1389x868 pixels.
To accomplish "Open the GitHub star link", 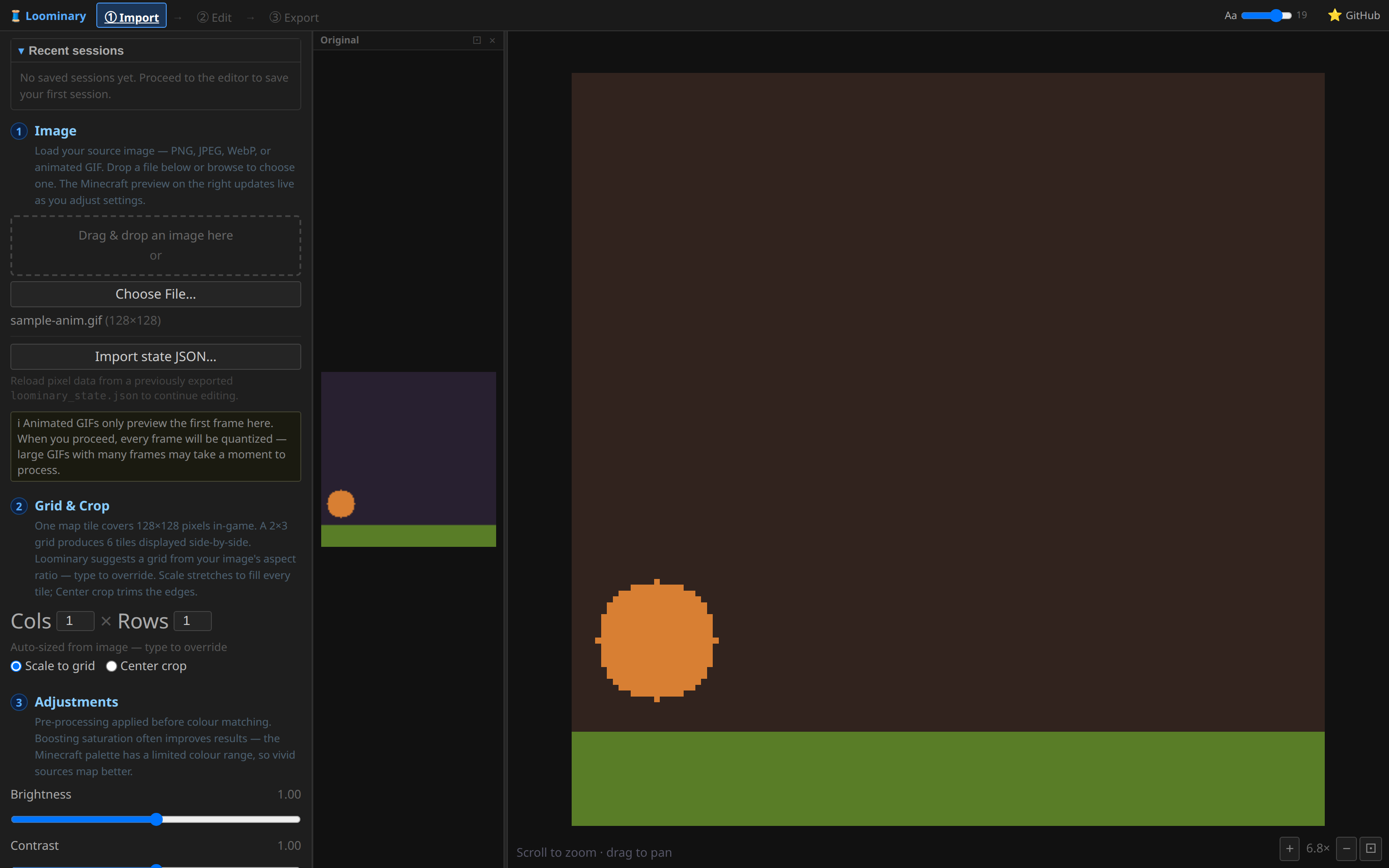I will click(x=1353, y=16).
